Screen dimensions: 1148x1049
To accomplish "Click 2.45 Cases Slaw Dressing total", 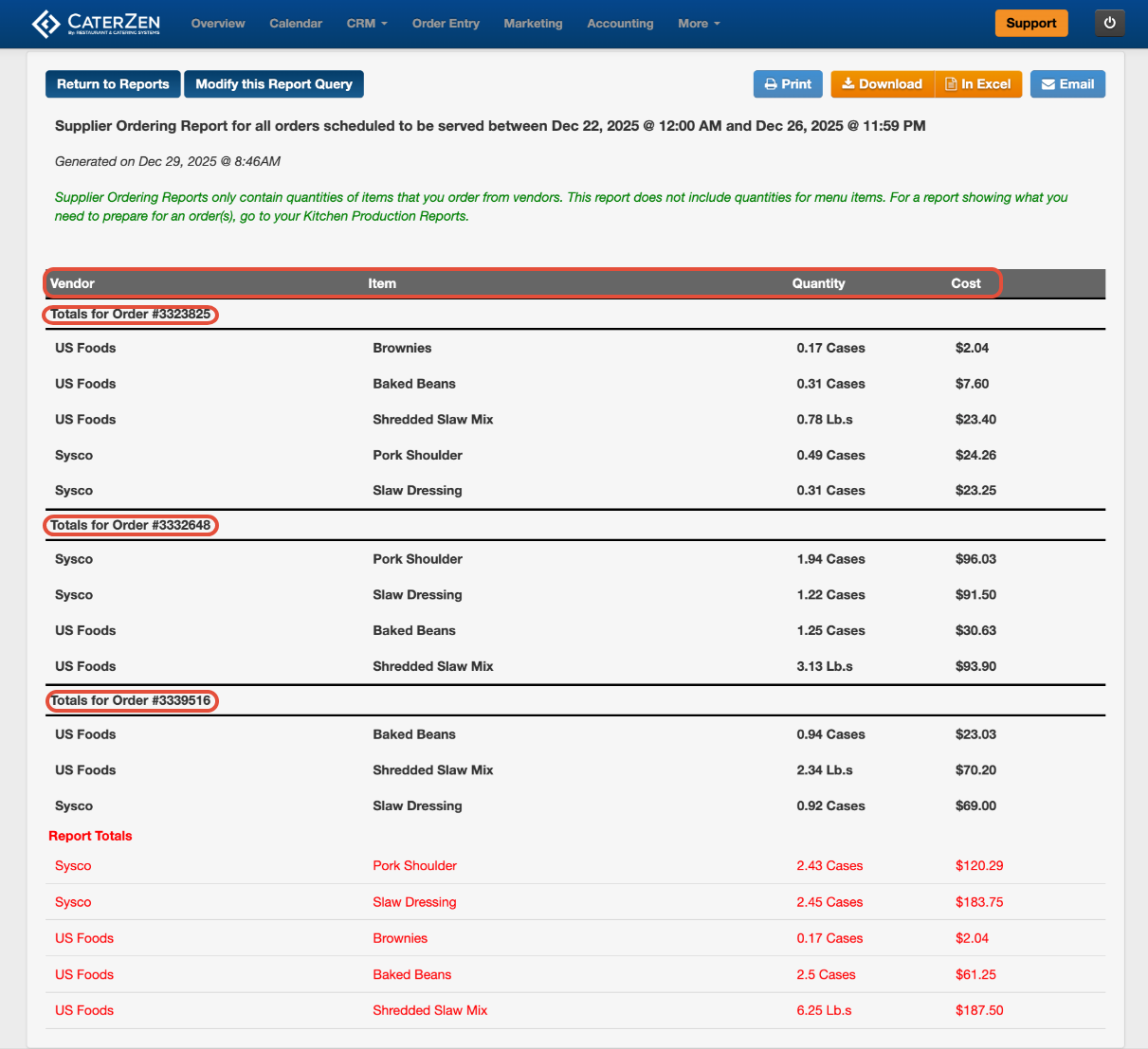I will tap(829, 902).
